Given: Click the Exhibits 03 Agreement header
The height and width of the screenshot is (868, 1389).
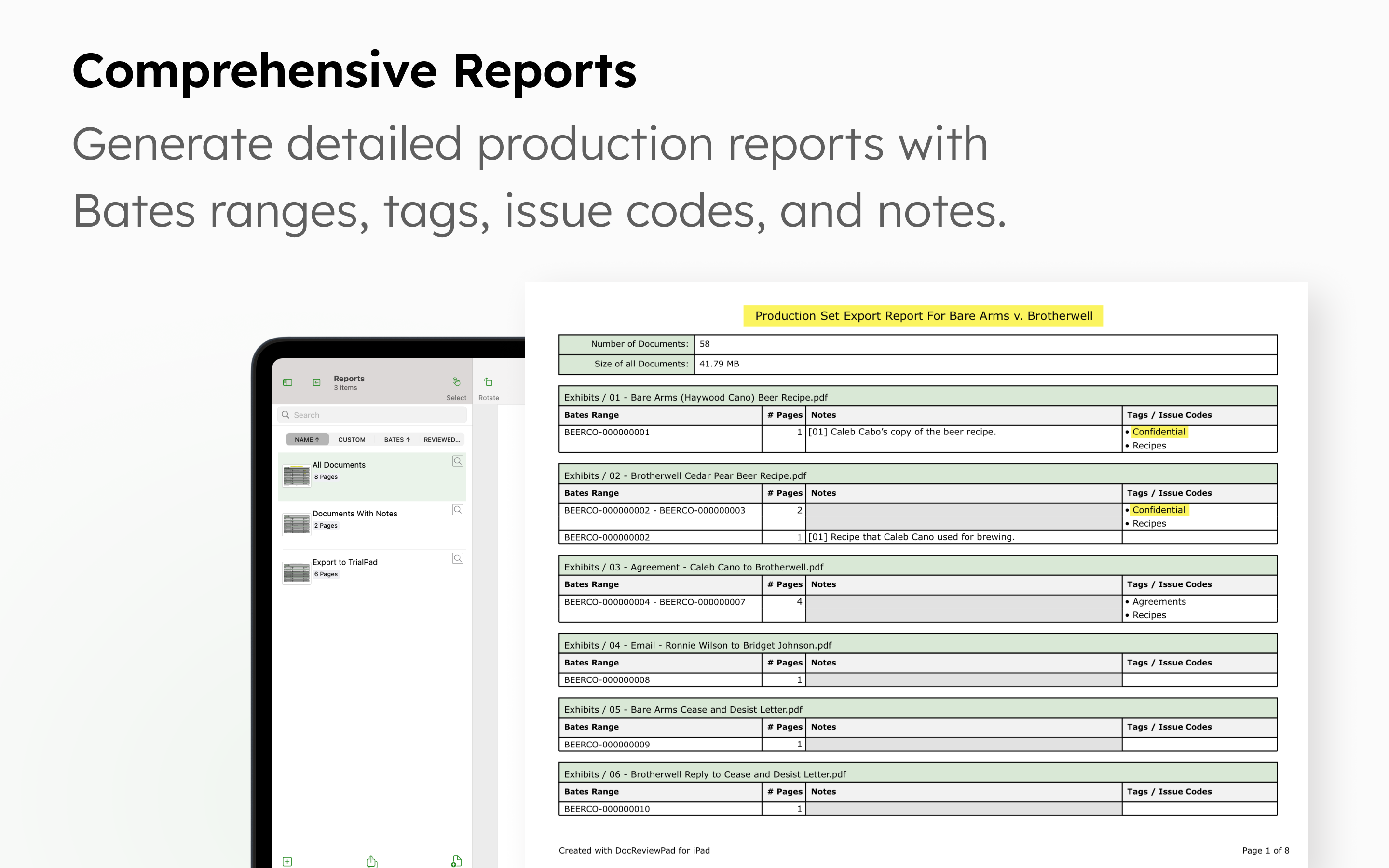Looking at the screenshot, I should 918,566.
